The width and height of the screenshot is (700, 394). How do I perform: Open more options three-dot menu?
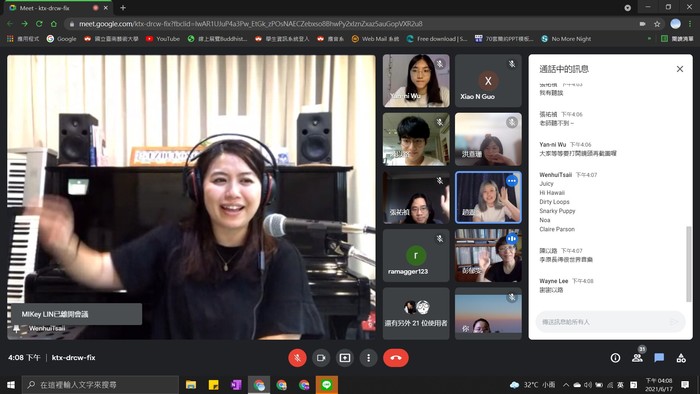pyautogui.click(x=368, y=358)
